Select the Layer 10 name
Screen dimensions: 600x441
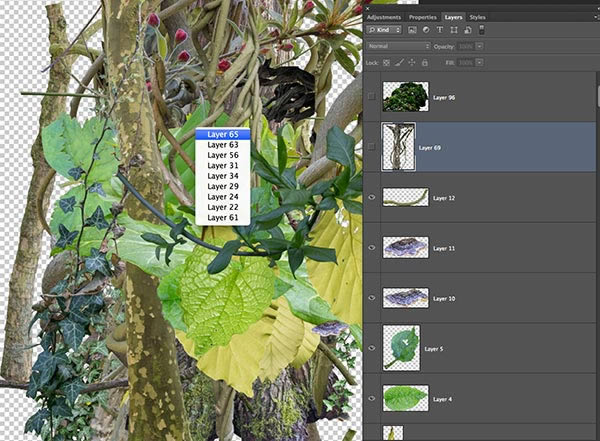pyautogui.click(x=444, y=299)
